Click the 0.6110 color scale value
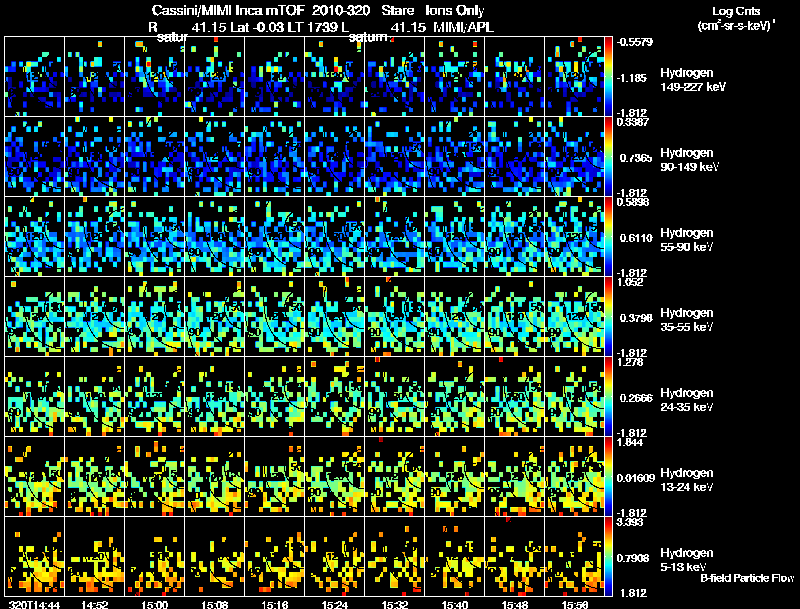Screen dimensions: 800x609 [x=636, y=238]
